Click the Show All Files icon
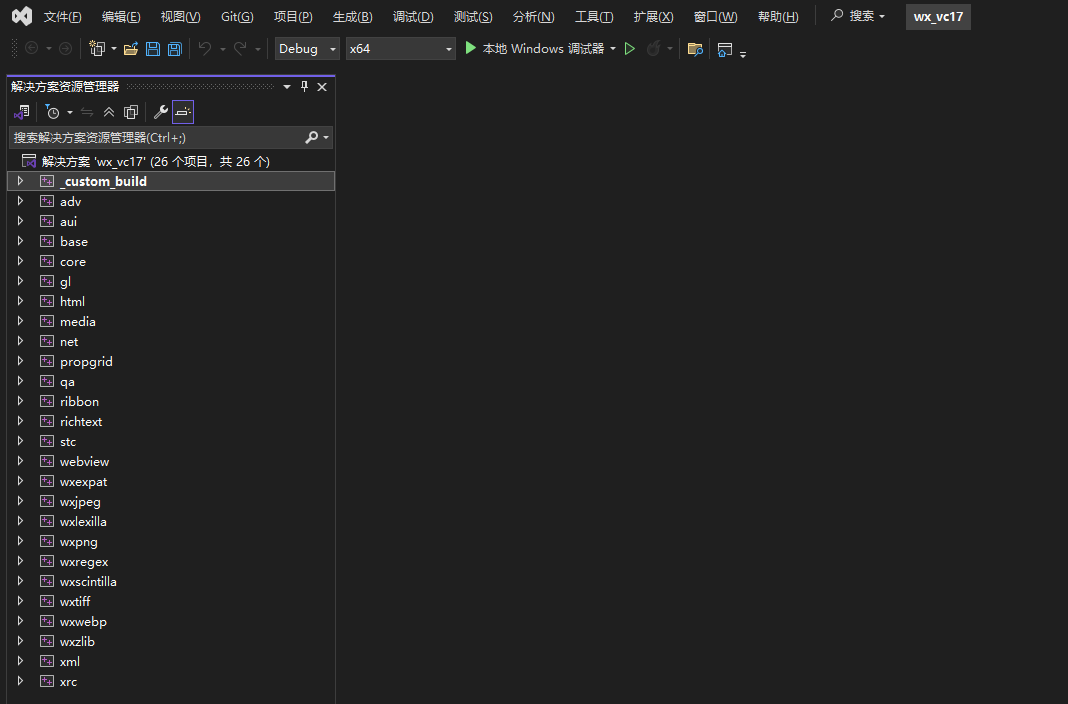 [x=131, y=112]
